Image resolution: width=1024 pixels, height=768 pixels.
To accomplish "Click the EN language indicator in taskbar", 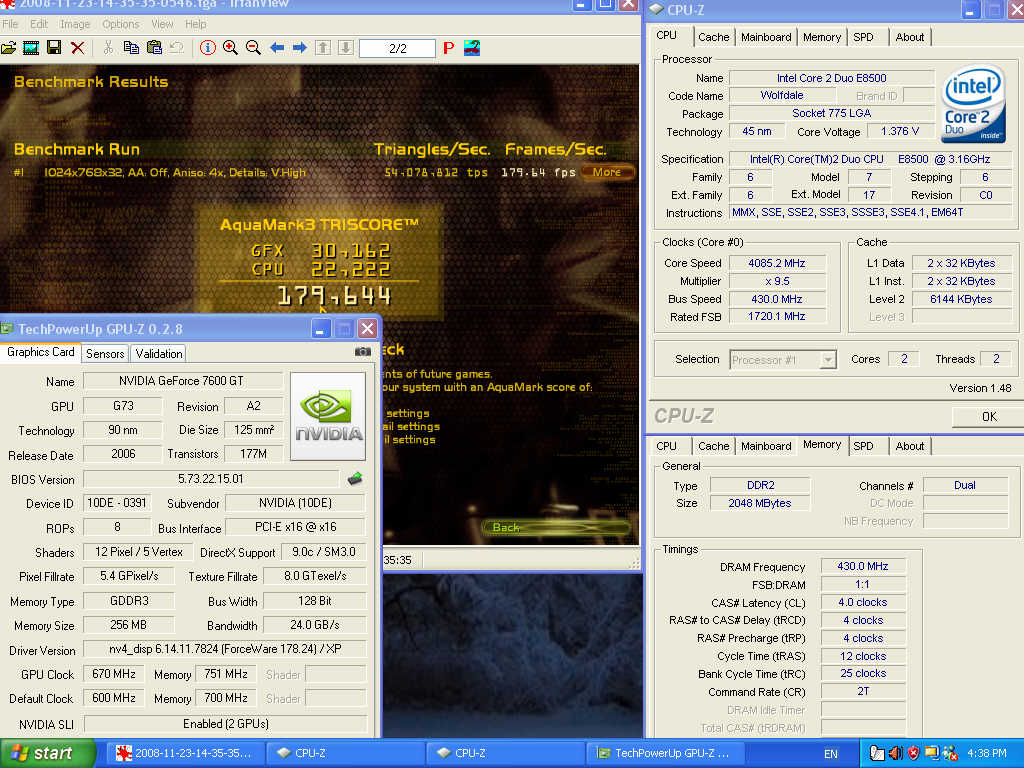I will tap(831, 754).
